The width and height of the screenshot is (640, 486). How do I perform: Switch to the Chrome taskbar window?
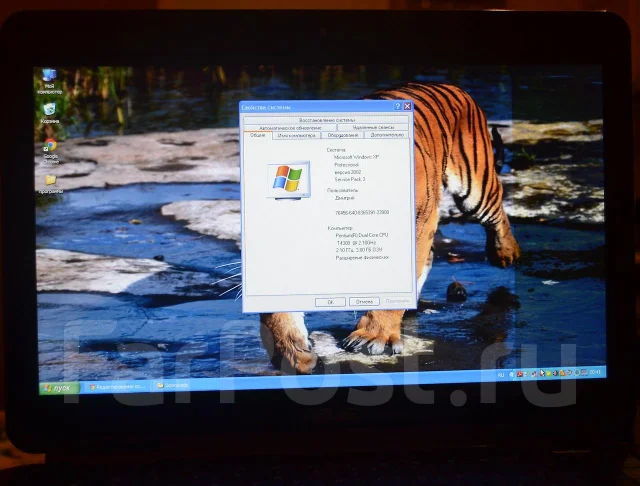pos(118,386)
